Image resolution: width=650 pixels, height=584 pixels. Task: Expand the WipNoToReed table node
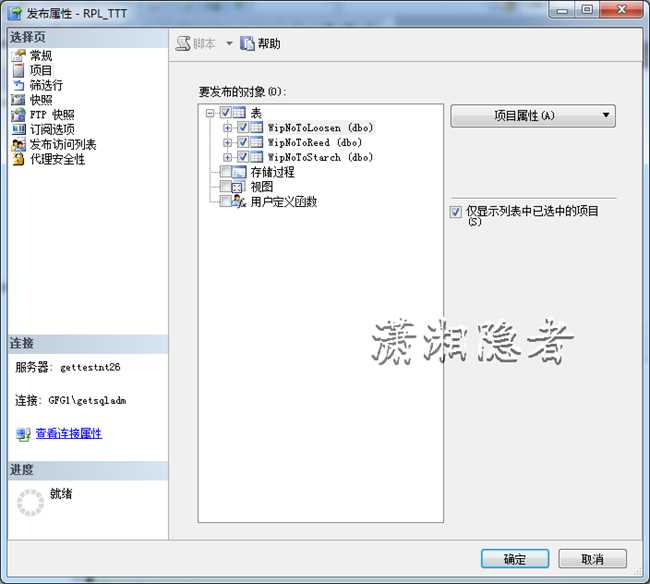[x=227, y=143]
